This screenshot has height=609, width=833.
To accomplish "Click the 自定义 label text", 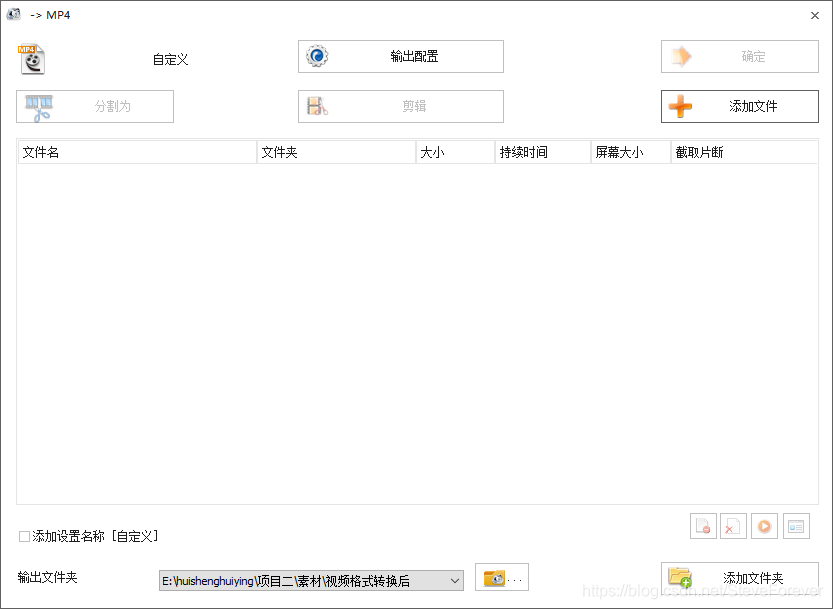I will (x=168, y=59).
